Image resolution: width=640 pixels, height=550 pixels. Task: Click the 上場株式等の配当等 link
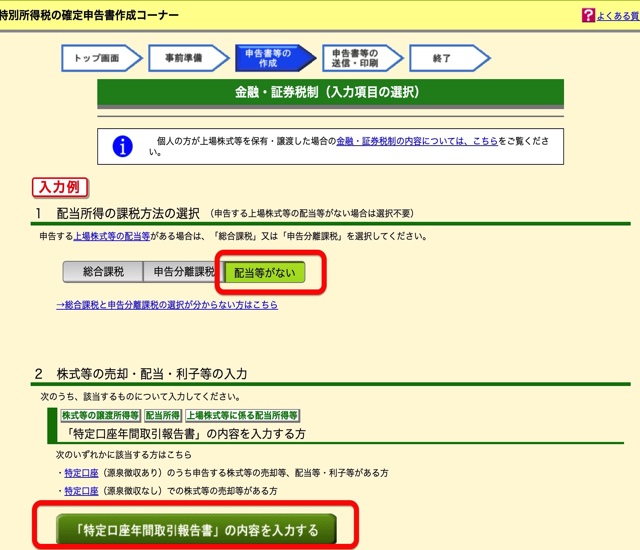tap(112, 237)
